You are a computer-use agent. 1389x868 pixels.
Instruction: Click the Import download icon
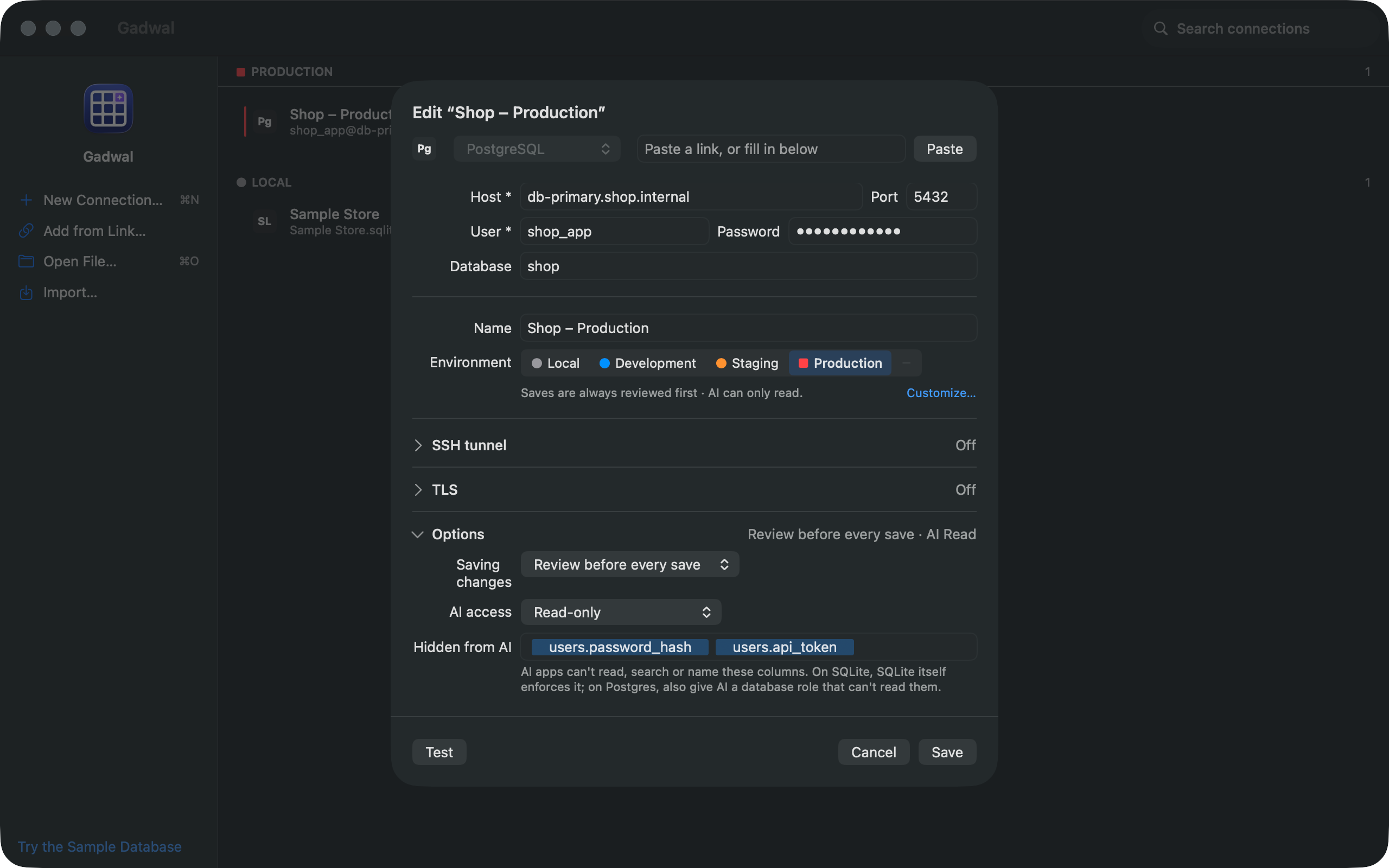click(26, 292)
